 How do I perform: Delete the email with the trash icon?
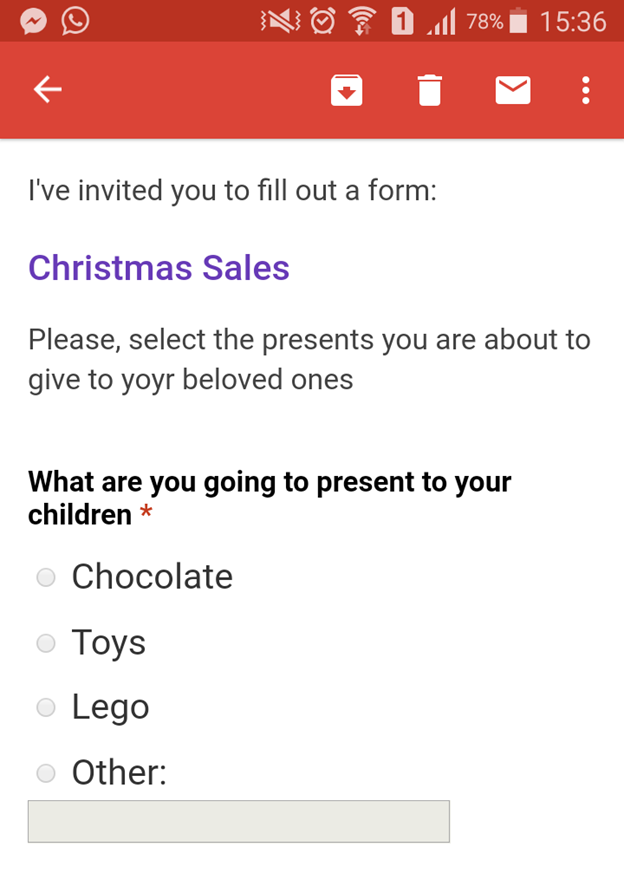(429, 89)
